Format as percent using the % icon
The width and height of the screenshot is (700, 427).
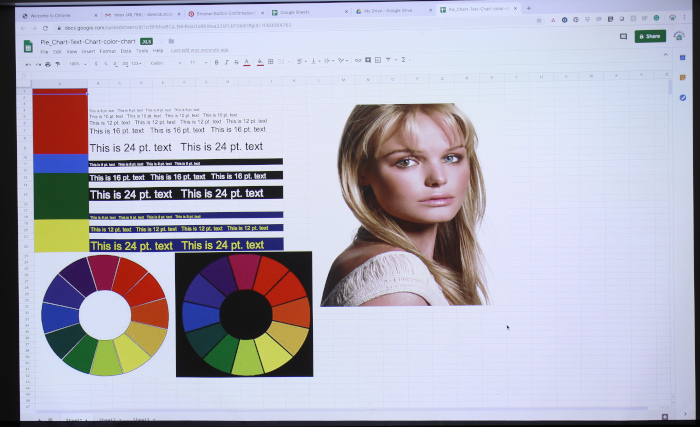tap(106, 64)
